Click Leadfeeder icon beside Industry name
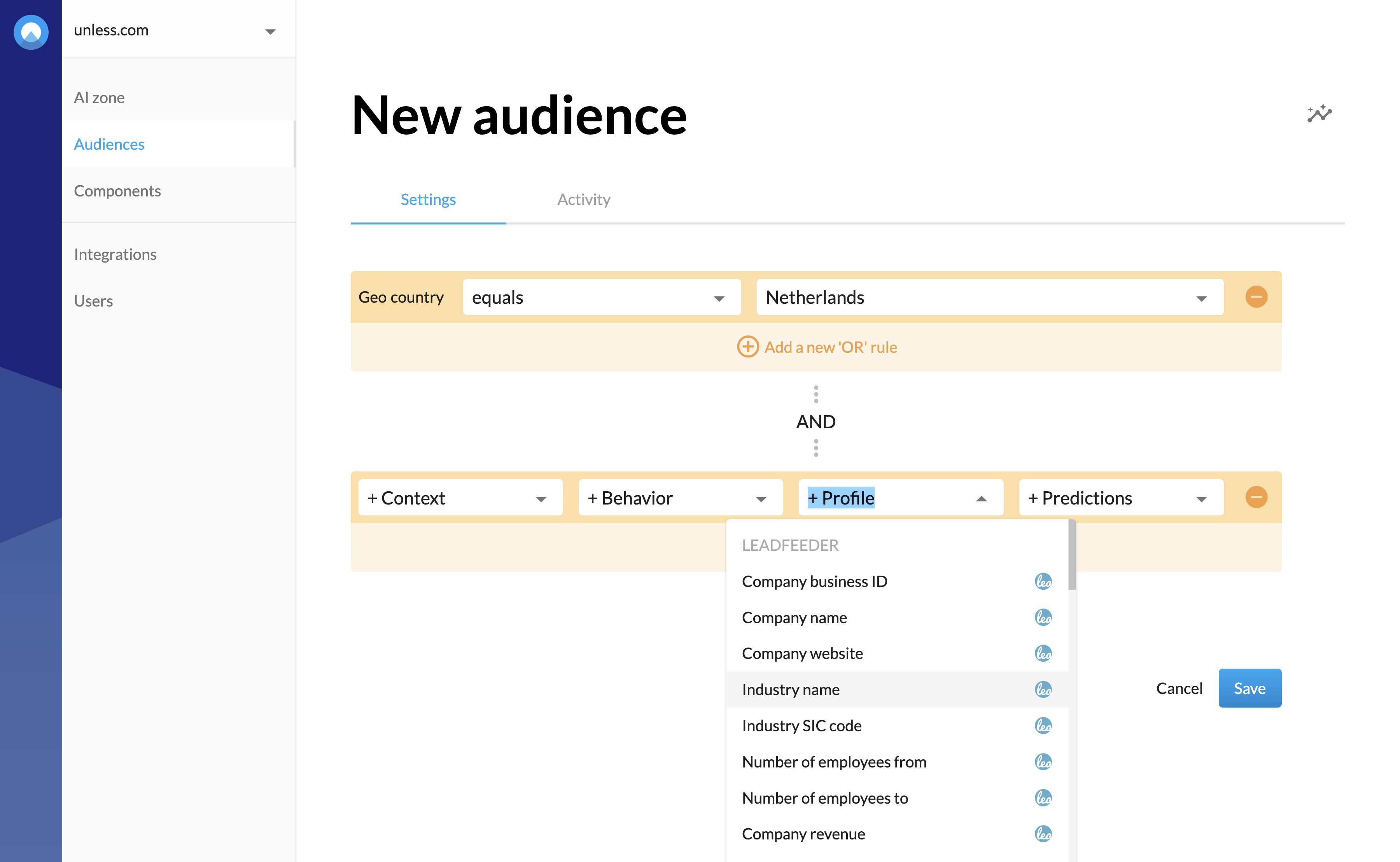 coord(1043,689)
